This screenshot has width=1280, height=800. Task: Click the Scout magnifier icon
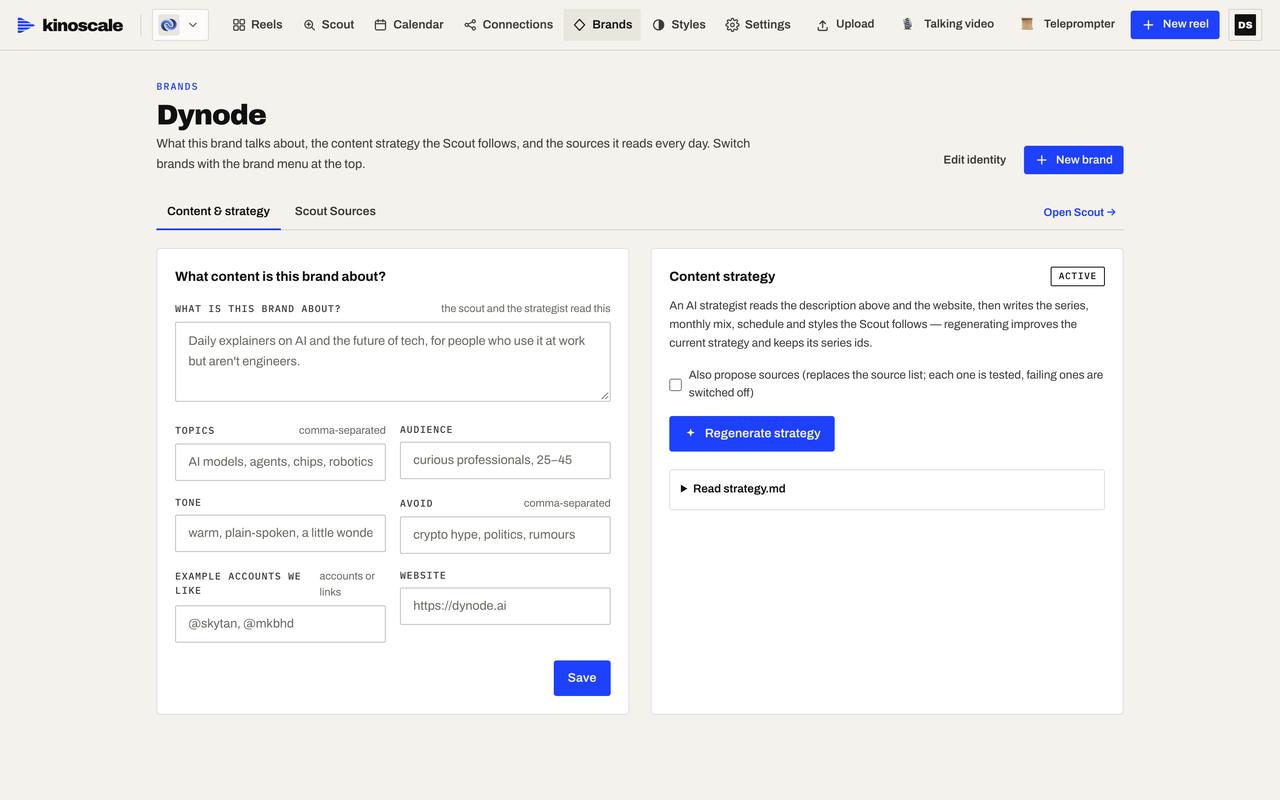(309, 25)
